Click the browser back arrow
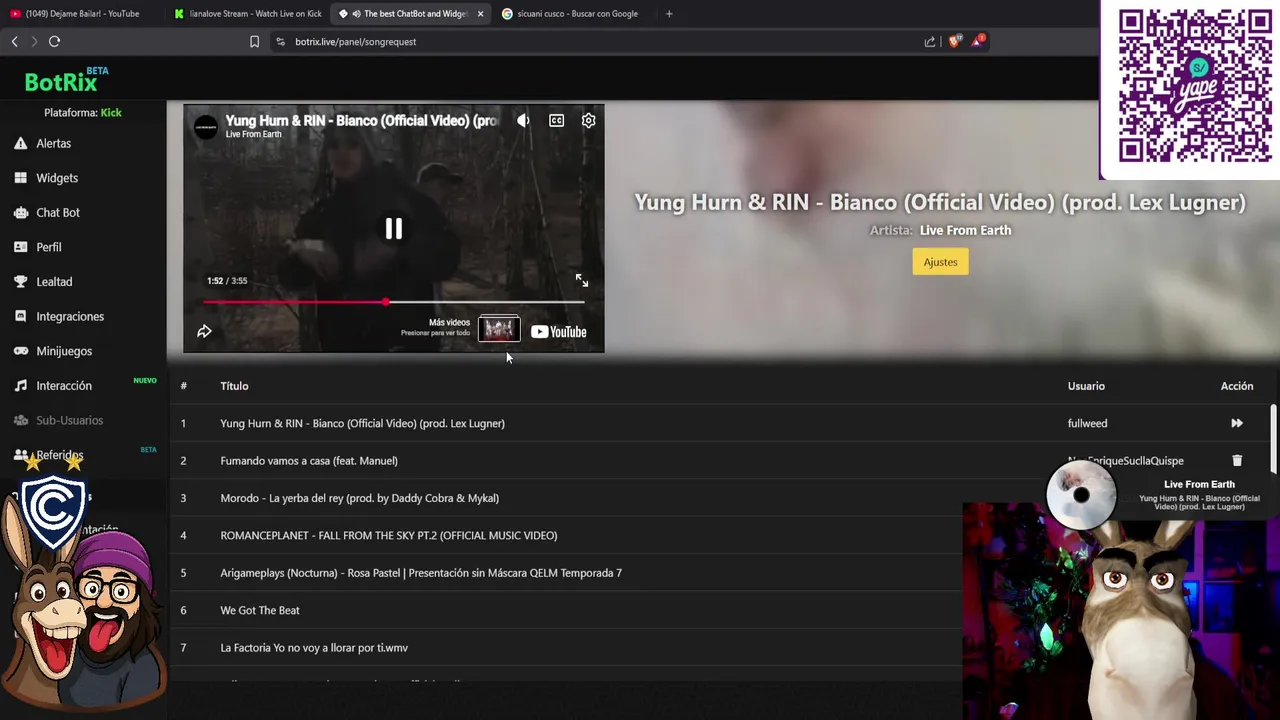 [x=14, y=42]
